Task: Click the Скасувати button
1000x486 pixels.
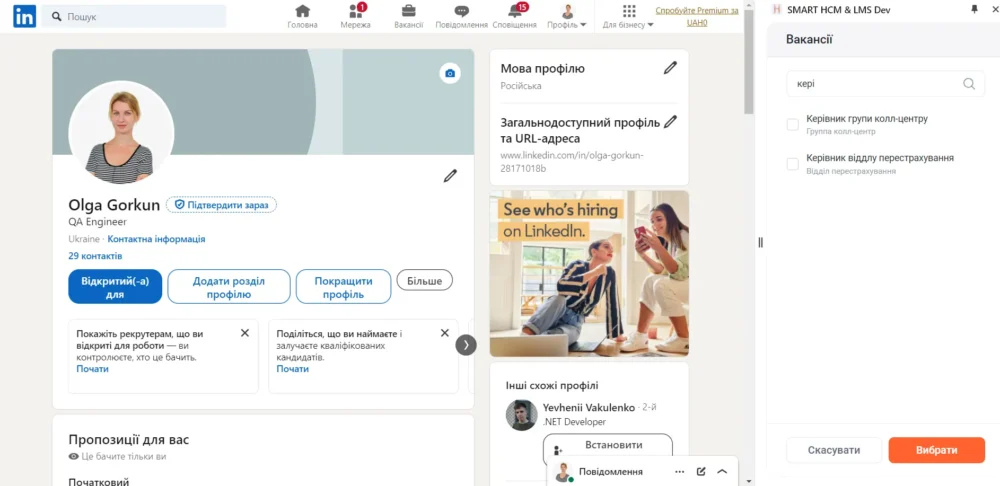Action: (x=834, y=450)
